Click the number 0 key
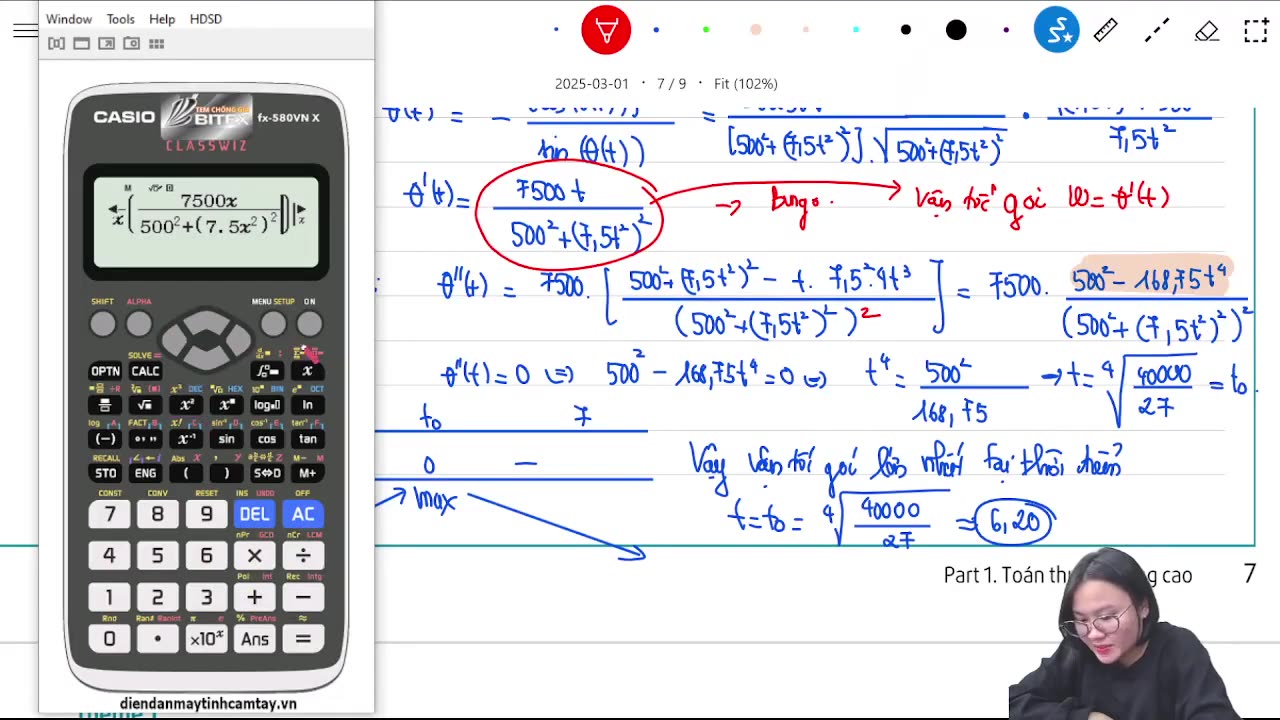This screenshot has height=720, width=1280. (x=109, y=639)
